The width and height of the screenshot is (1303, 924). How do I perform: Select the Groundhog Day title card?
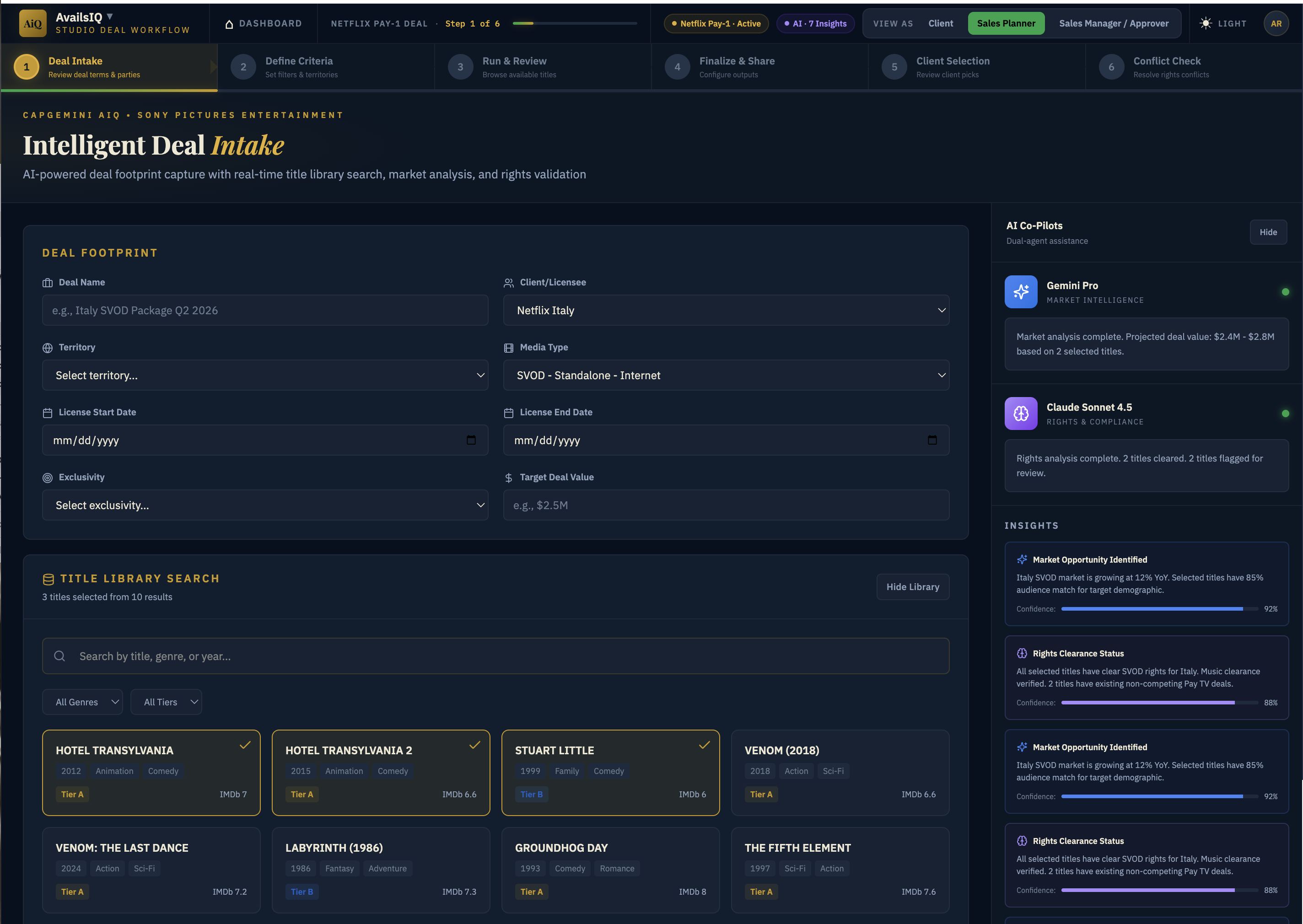click(x=610, y=870)
